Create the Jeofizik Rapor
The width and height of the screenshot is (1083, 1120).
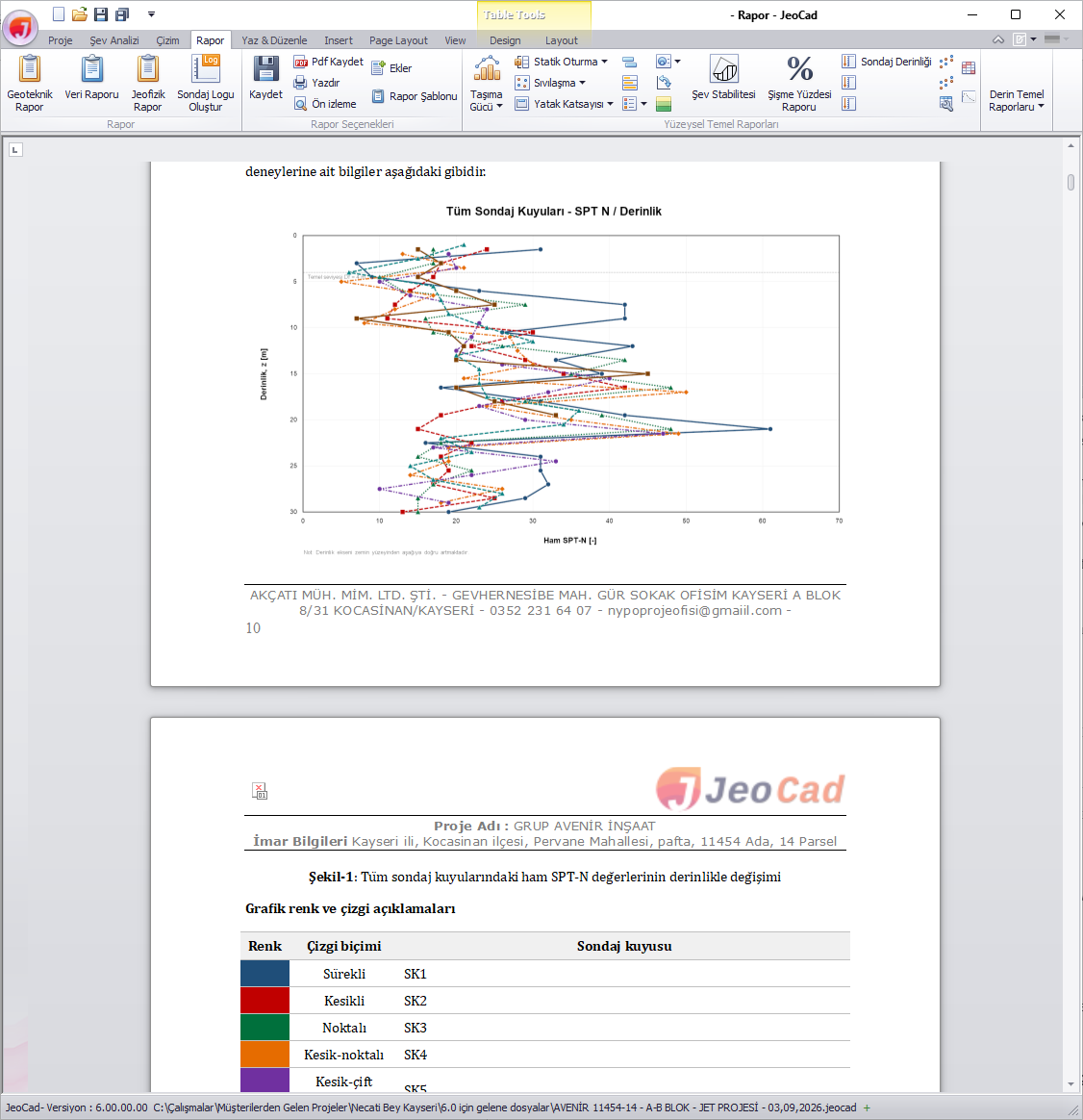coord(148,84)
